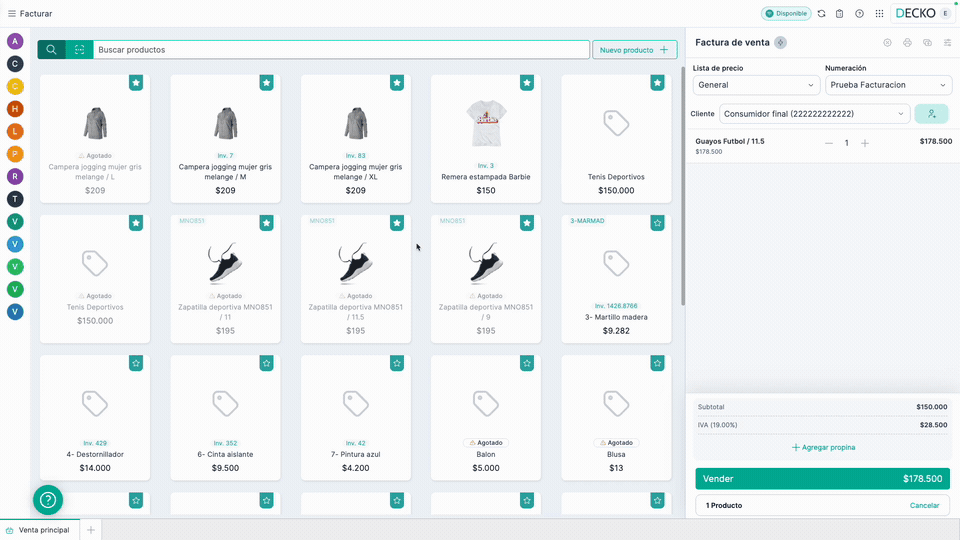Select the dark C category in sidebar
Image resolution: width=960 pixels, height=540 pixels.
click(x=15, y=64)
